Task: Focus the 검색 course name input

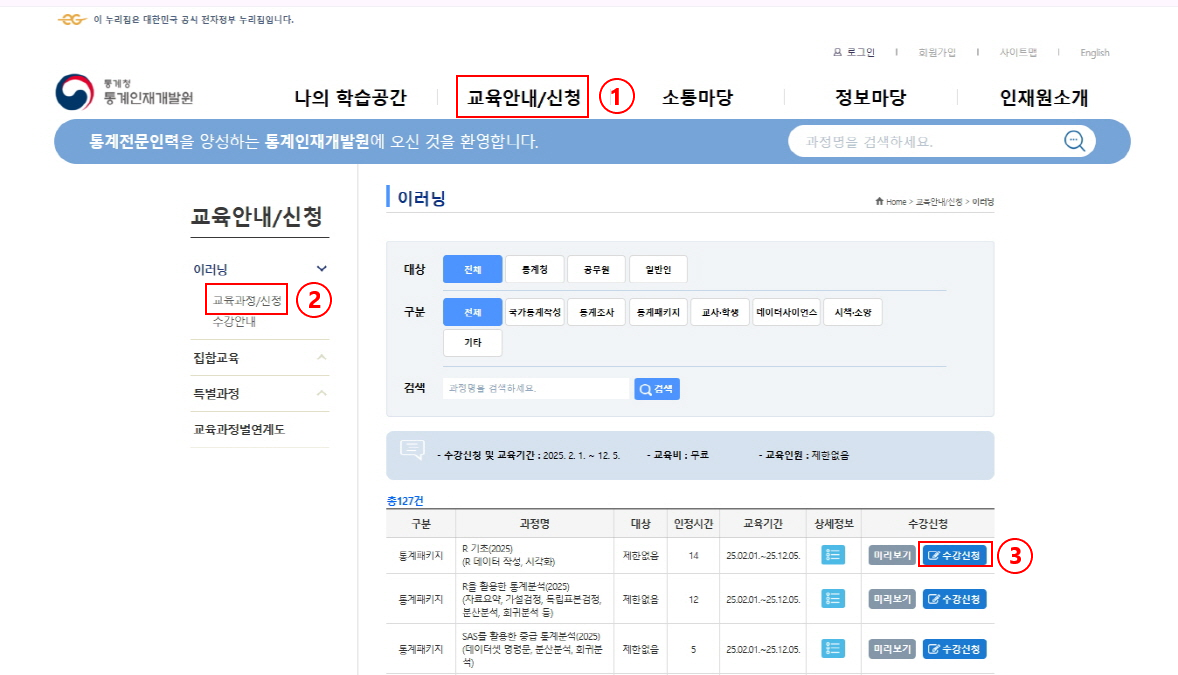Action: 536,389
